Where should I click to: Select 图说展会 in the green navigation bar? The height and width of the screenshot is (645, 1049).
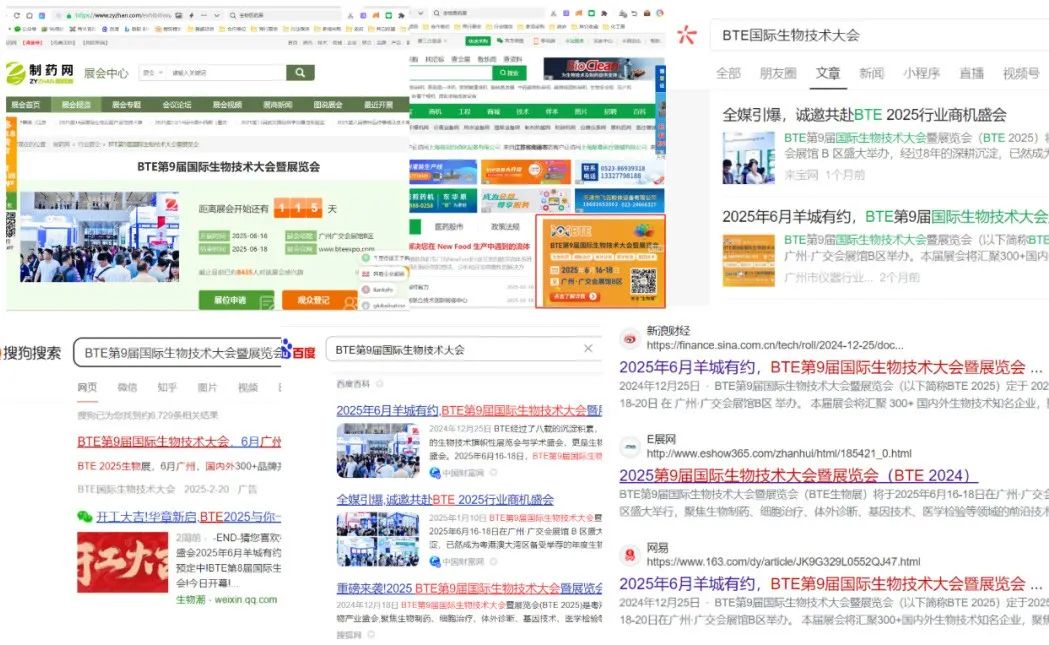328,104
